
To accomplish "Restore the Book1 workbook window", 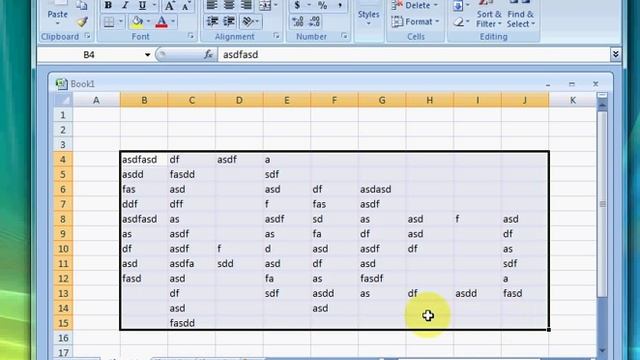I will (571, 84).
